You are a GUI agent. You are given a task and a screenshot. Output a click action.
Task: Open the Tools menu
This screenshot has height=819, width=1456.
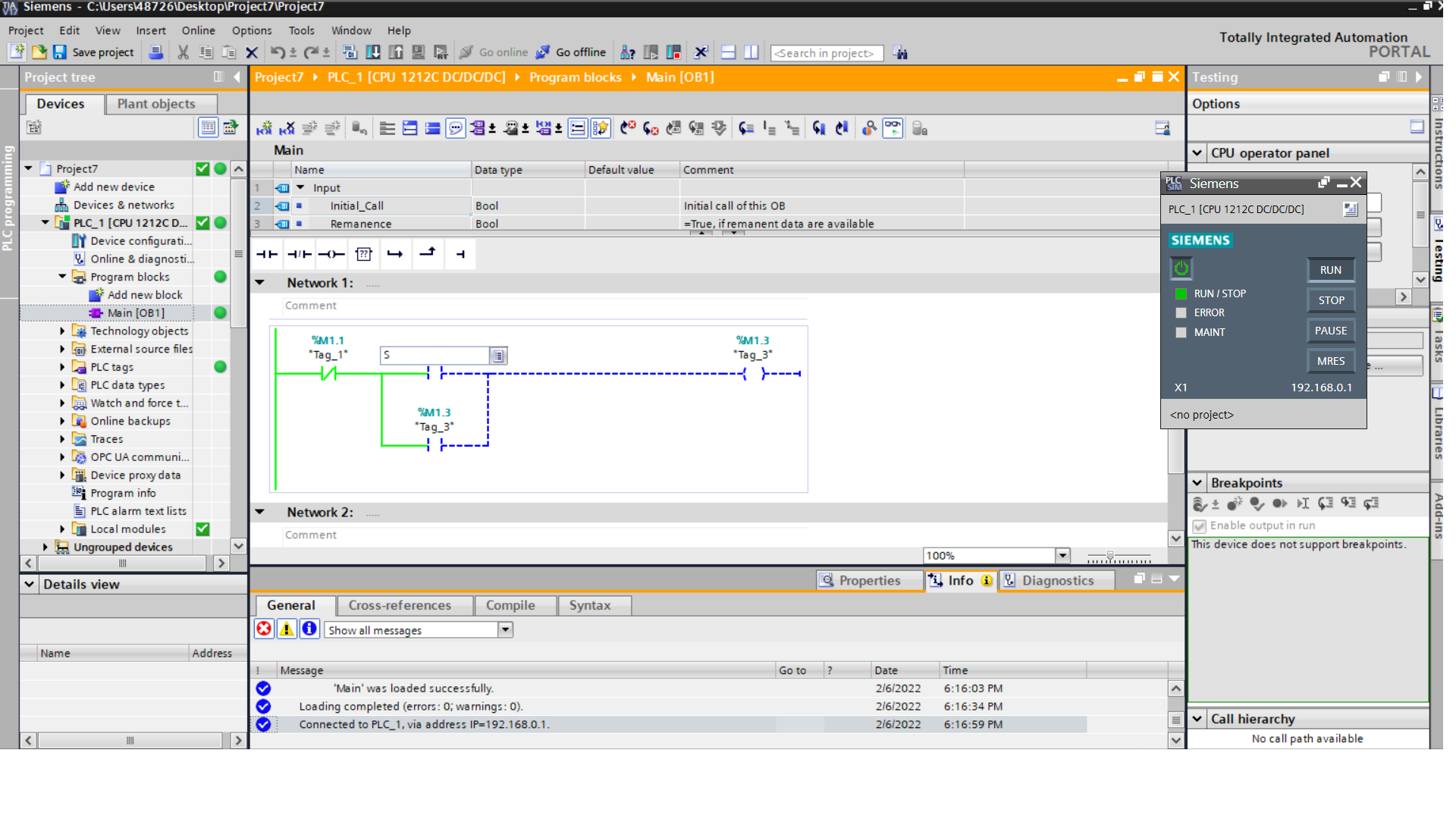coord(301,30)
